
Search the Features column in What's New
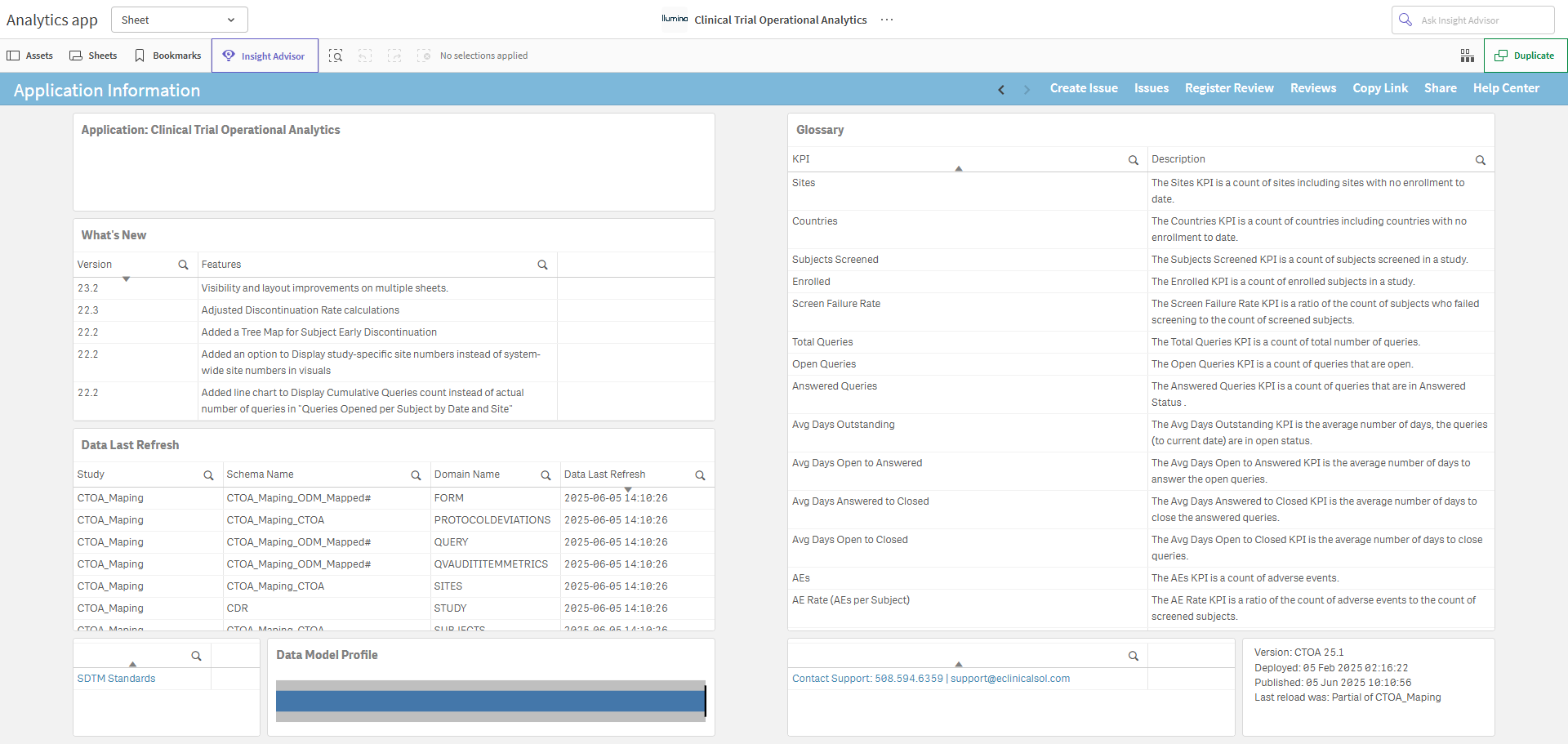[x=542, y=265]
